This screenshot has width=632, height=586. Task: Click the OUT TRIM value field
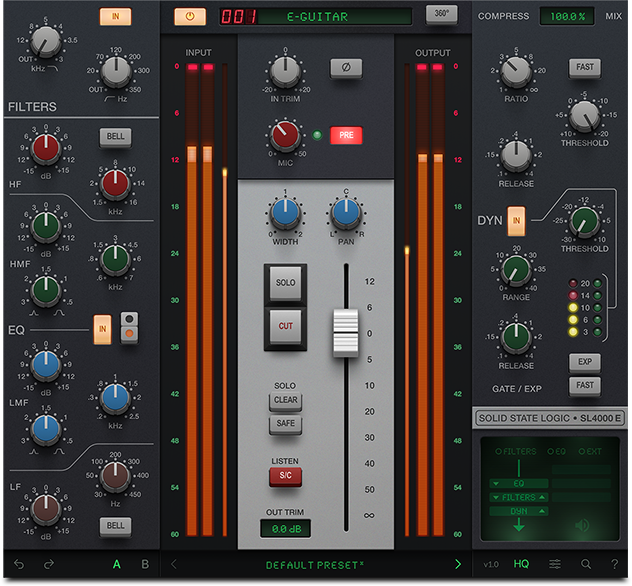point(285,529)
